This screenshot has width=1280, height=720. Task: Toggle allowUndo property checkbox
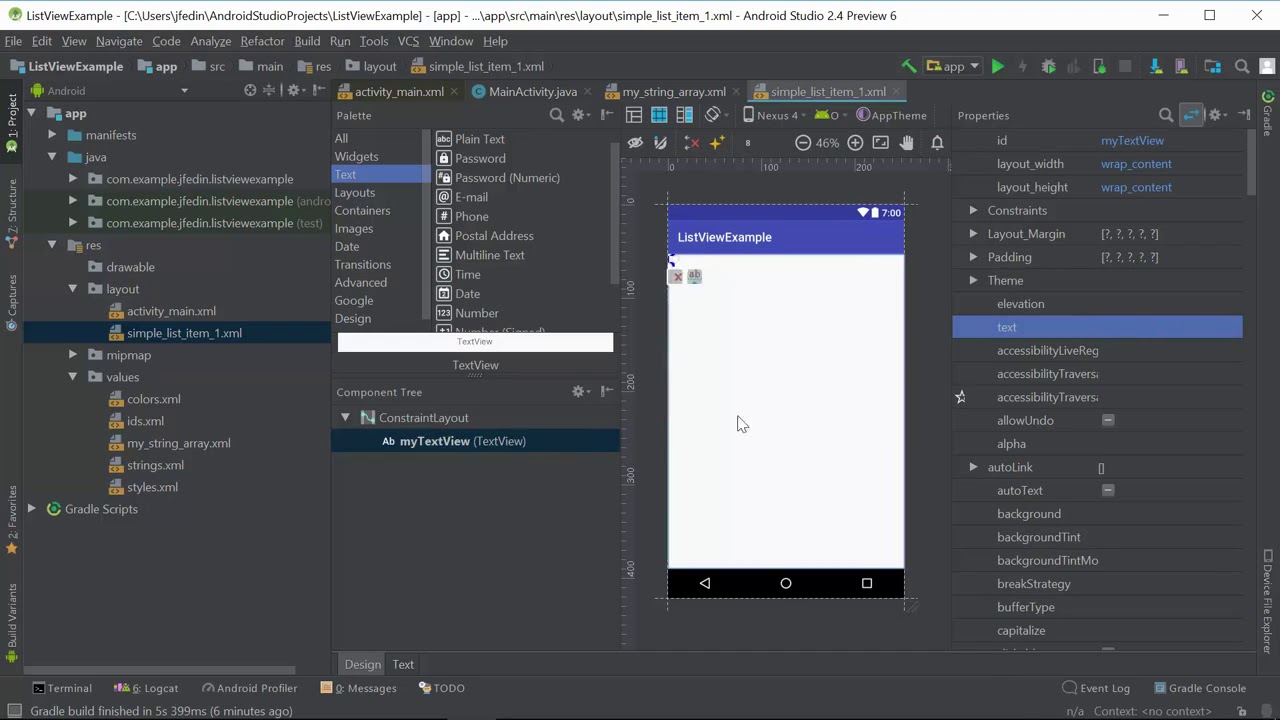pyautogui.click(x=1108, y=421)
